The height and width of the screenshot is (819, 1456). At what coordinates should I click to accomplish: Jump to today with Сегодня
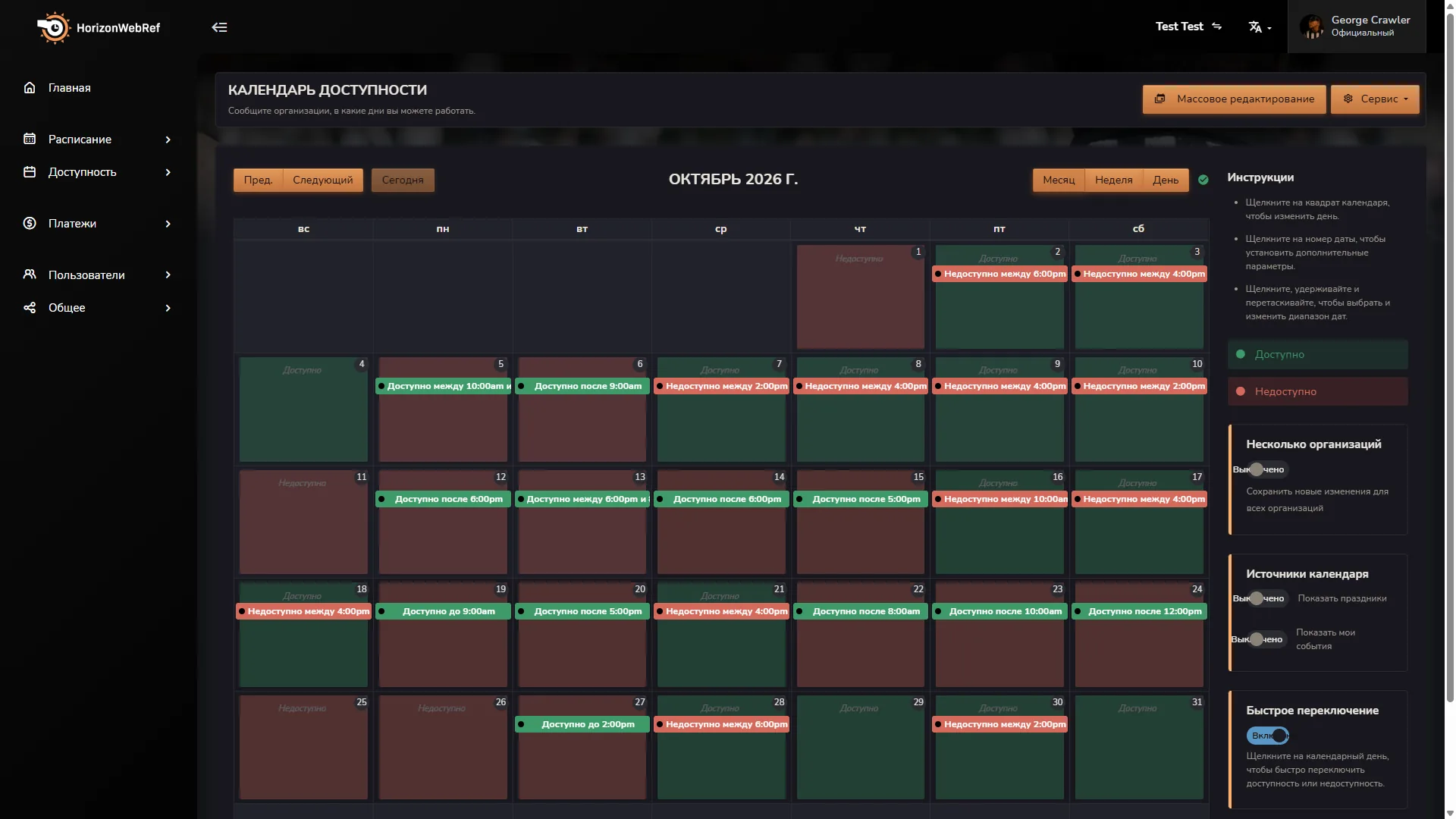[x=403, y=180]
